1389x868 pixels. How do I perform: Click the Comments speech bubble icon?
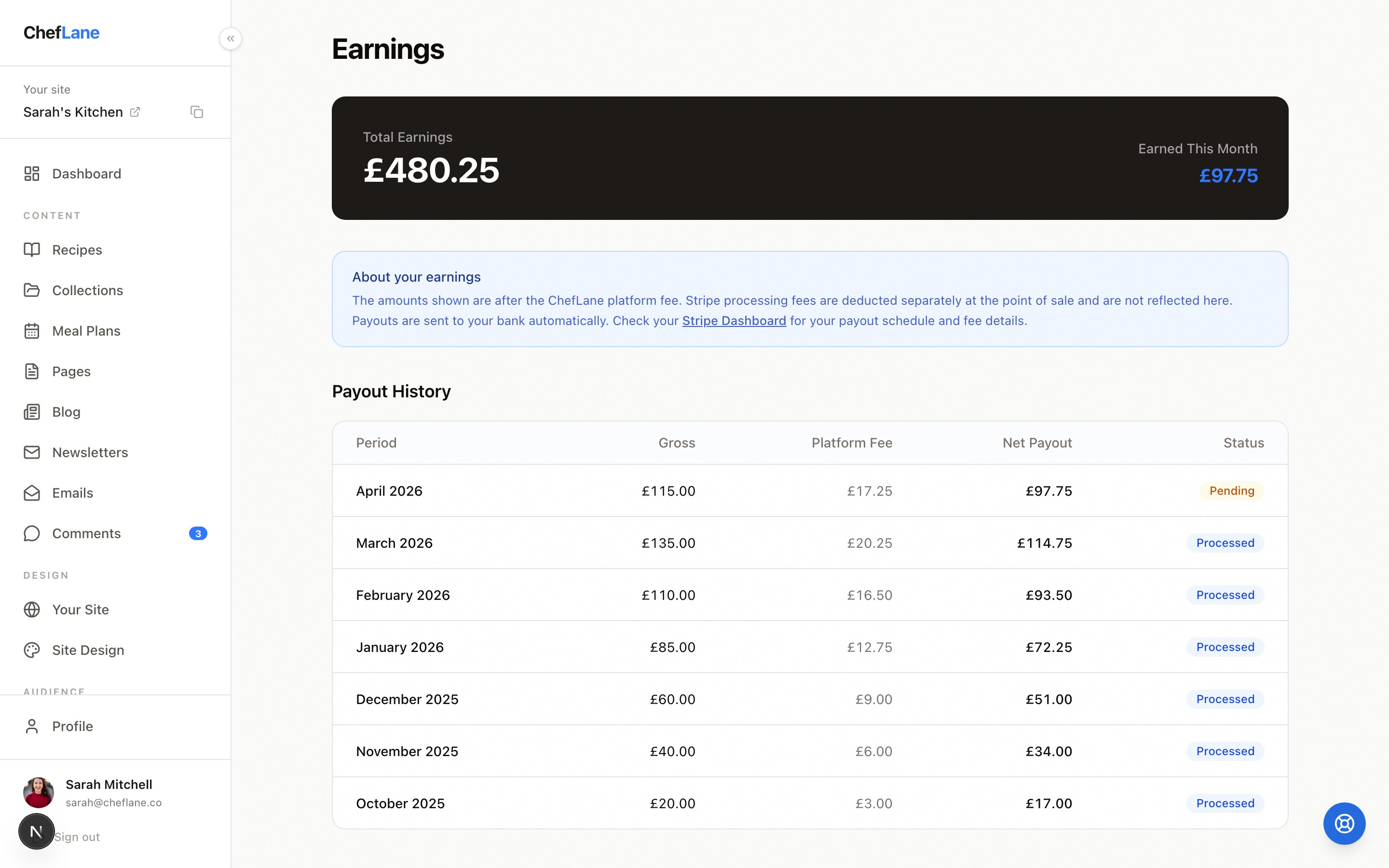pyautogui.click(x=31, y=533)
